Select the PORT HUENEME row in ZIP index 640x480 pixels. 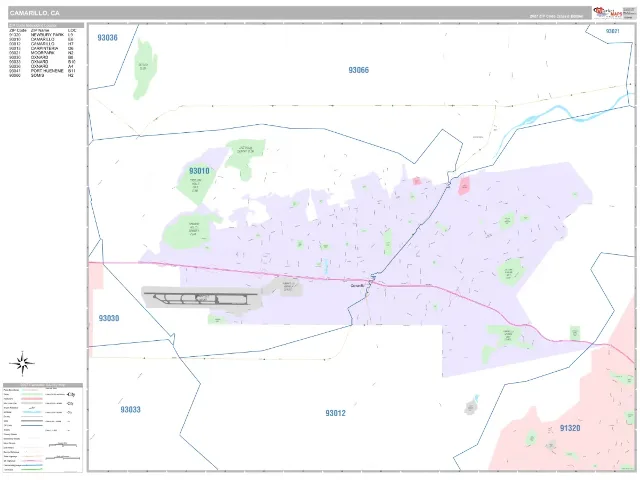(42, 71)
